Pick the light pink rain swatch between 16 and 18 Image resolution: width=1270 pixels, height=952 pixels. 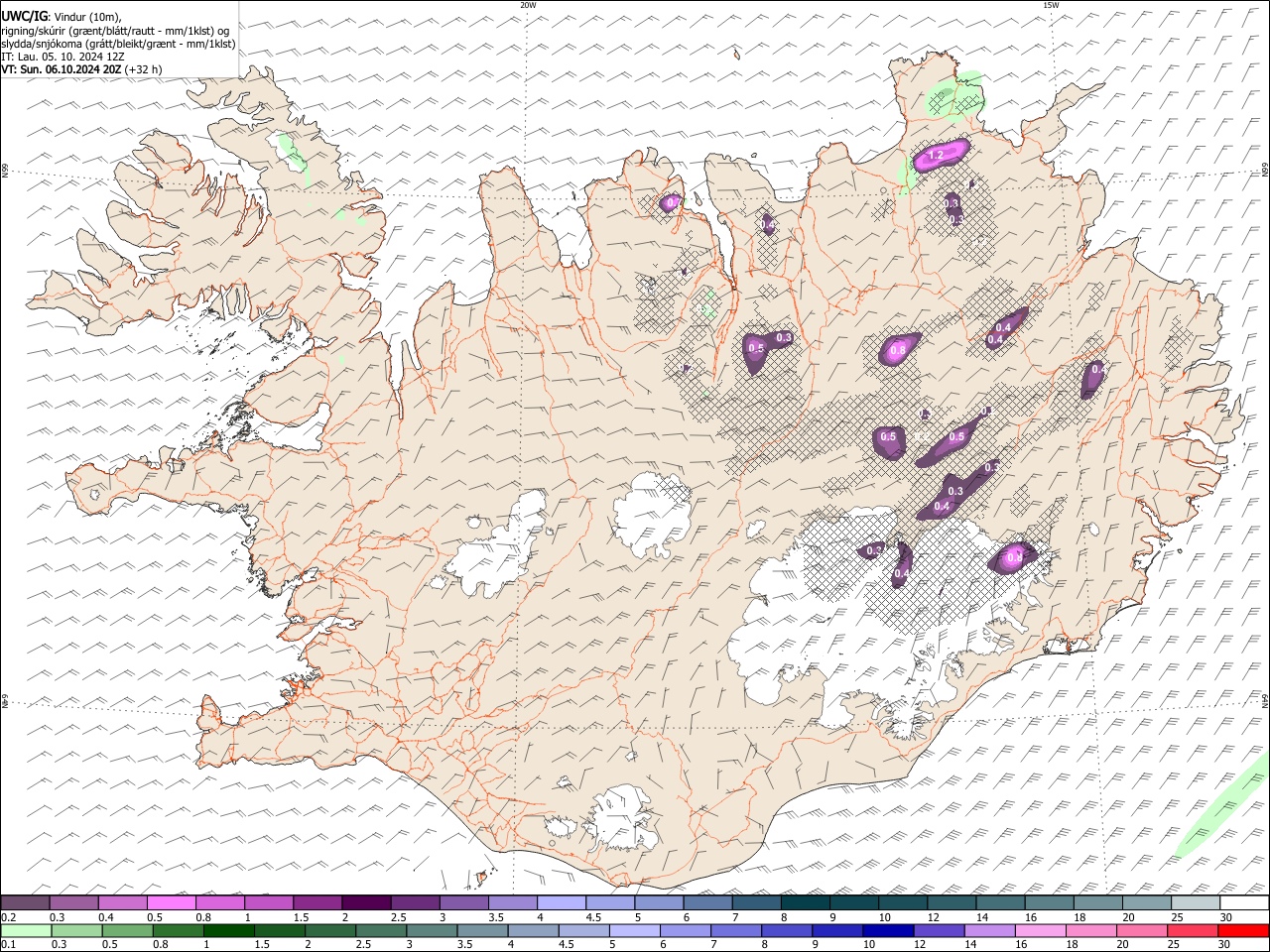[1043, 930]
